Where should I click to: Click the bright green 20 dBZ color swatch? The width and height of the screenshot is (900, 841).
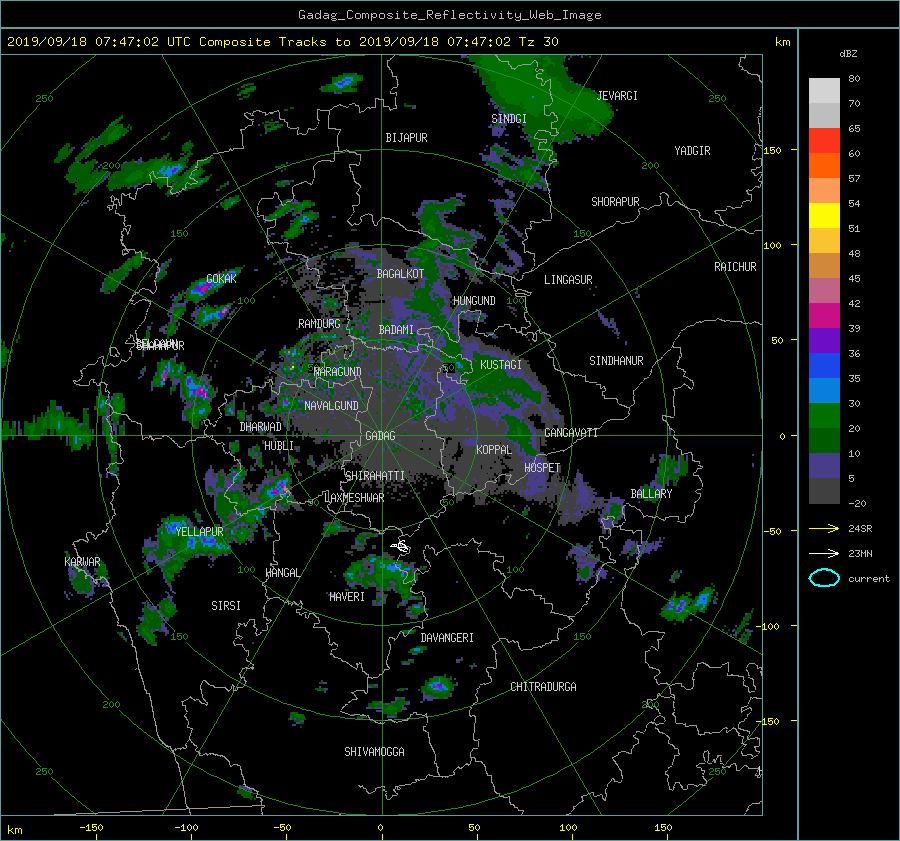tap(824, 416)
